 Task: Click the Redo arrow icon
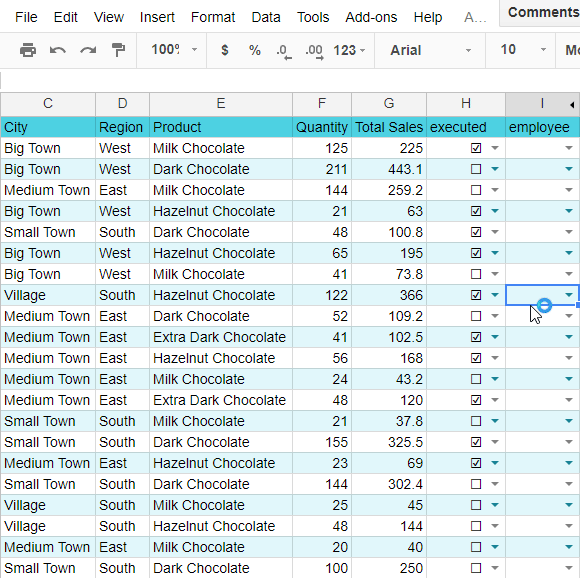tap(88, 50)
